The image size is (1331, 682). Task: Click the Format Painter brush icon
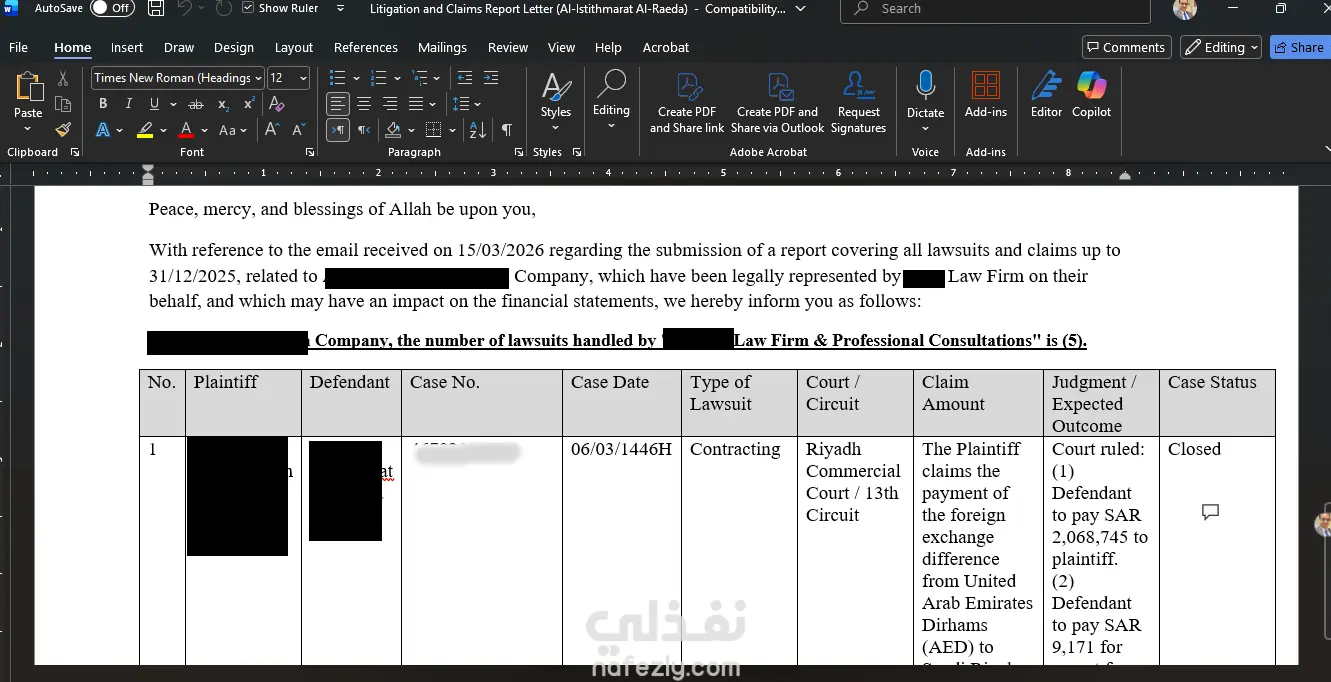[x=63, y=130]
